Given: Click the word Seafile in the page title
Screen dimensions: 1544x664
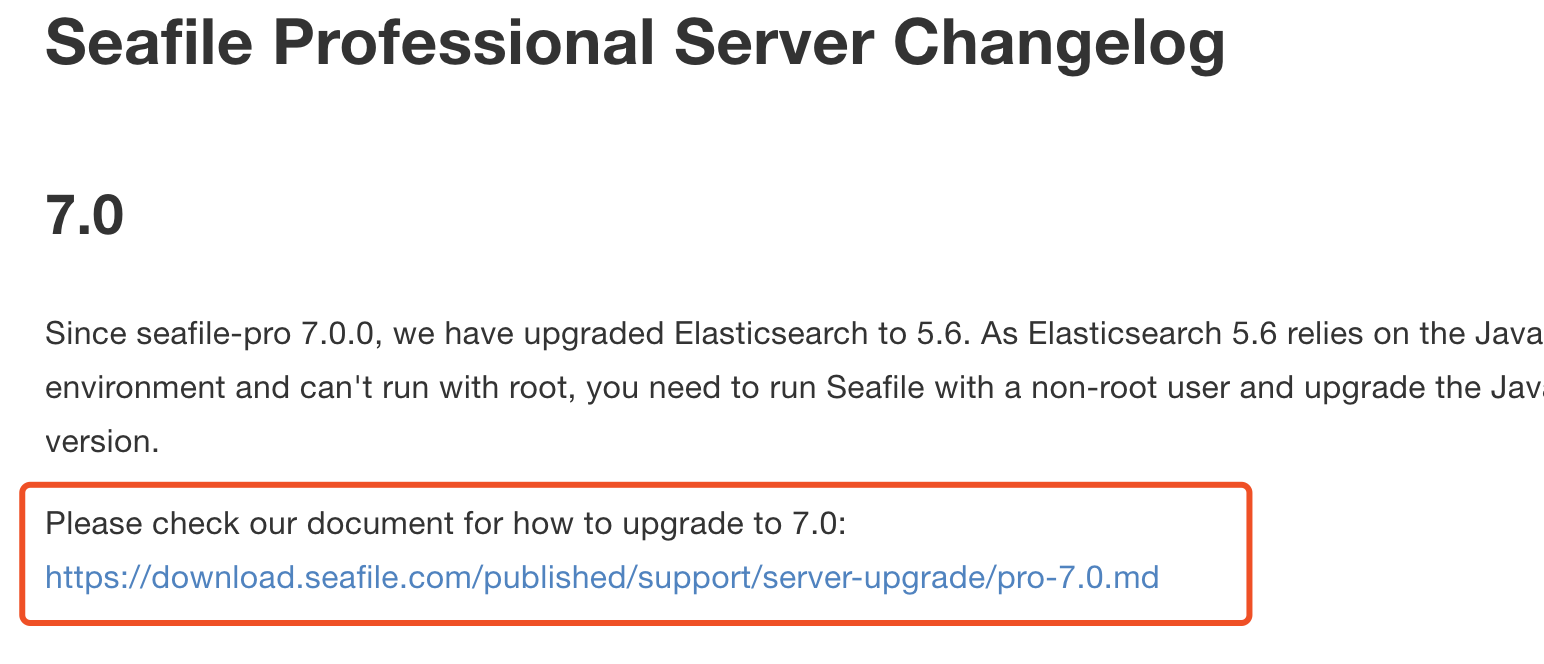Looking at the screenshot, I should pos(149,42).
